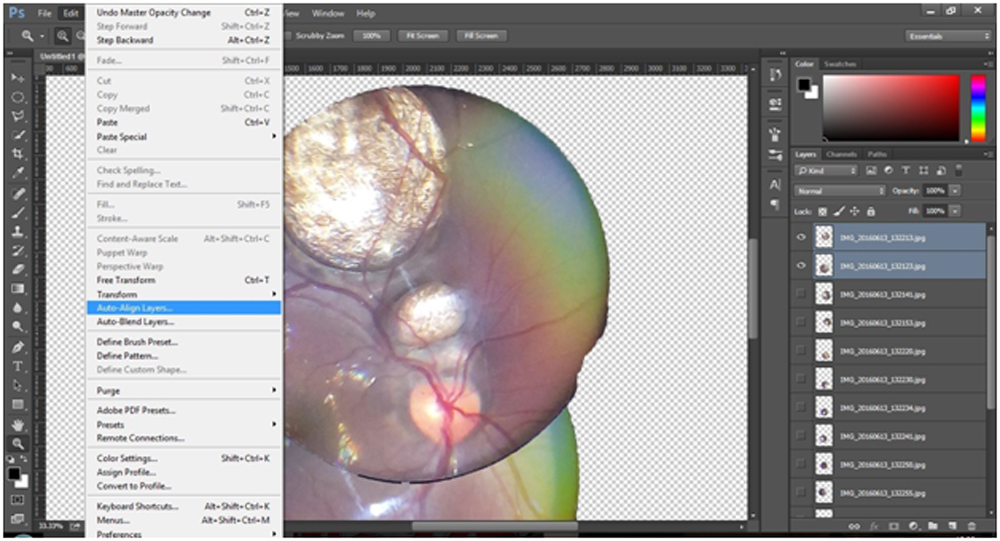Click the Fill Screen button
Viewport: 1000px width, 541px height.
pos(481,36)
